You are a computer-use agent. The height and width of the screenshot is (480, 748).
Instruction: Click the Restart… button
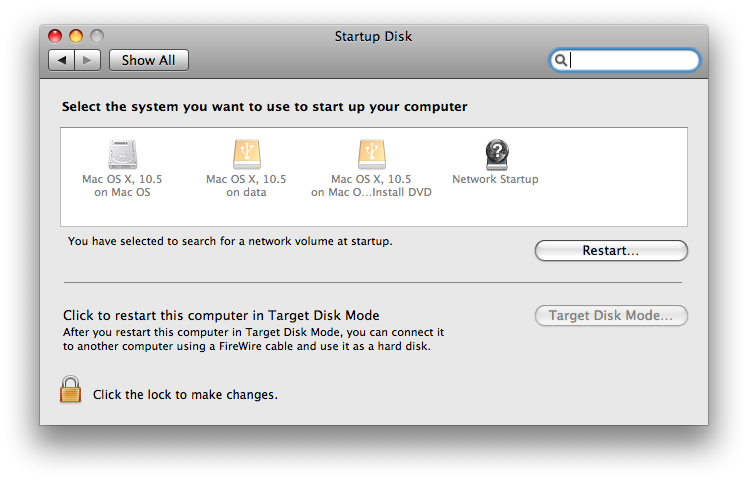pyautogui.click(x=611, y=251)
